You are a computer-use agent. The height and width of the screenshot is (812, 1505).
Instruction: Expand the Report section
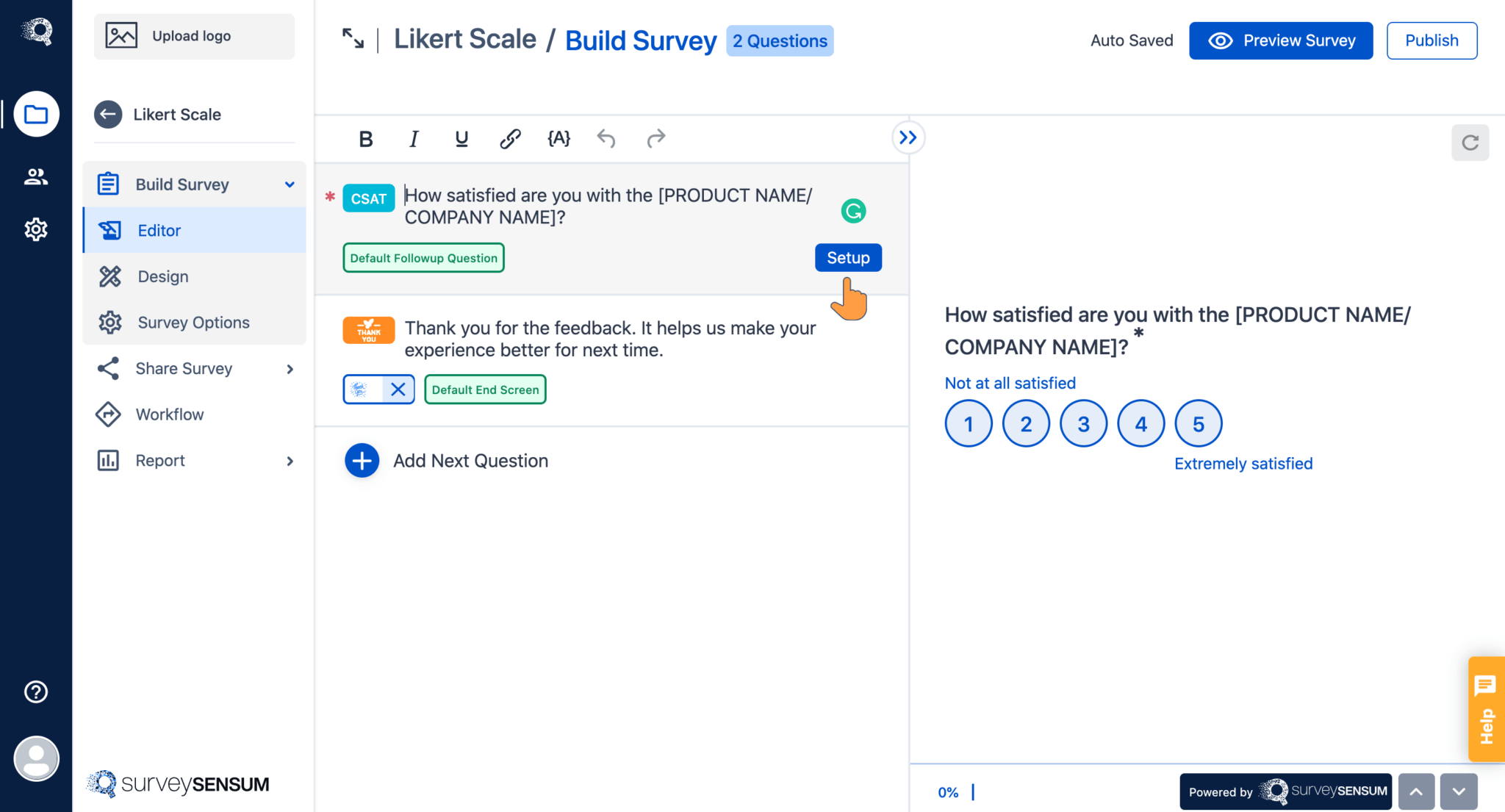[x=159, y=460]
